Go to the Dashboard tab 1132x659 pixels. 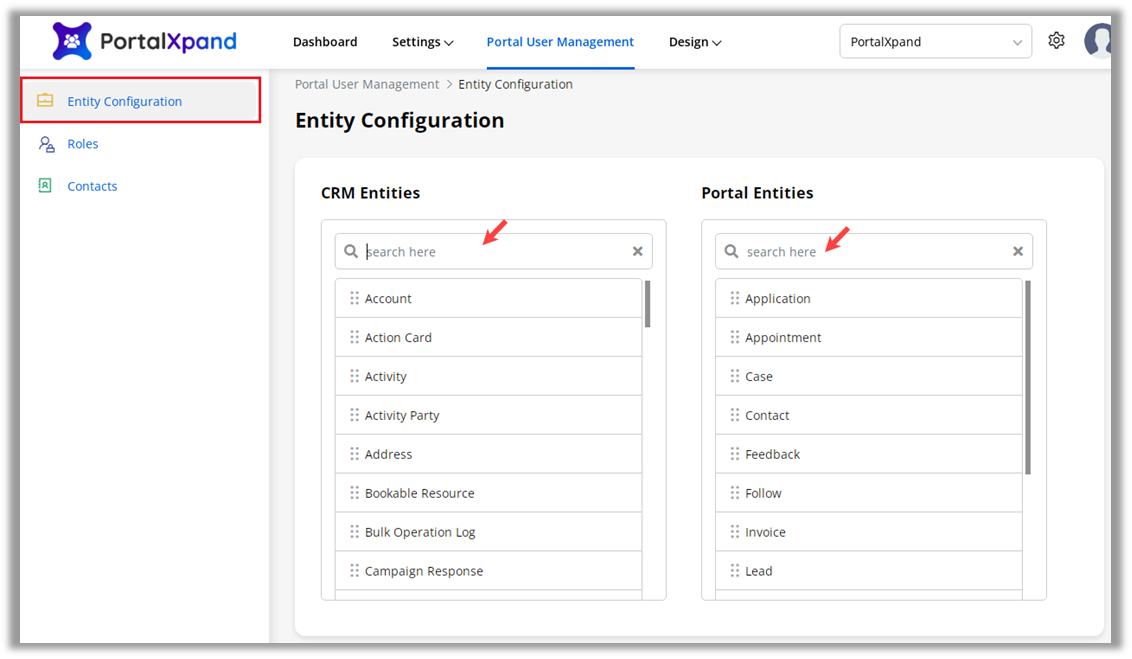pyautogui.click(x=325, y=42)
